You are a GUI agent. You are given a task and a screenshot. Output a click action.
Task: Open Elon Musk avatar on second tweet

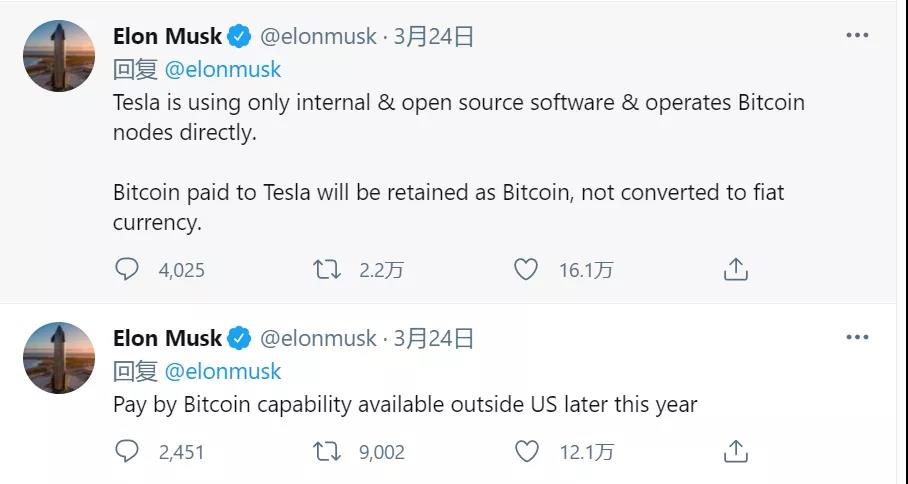[58, 358]
